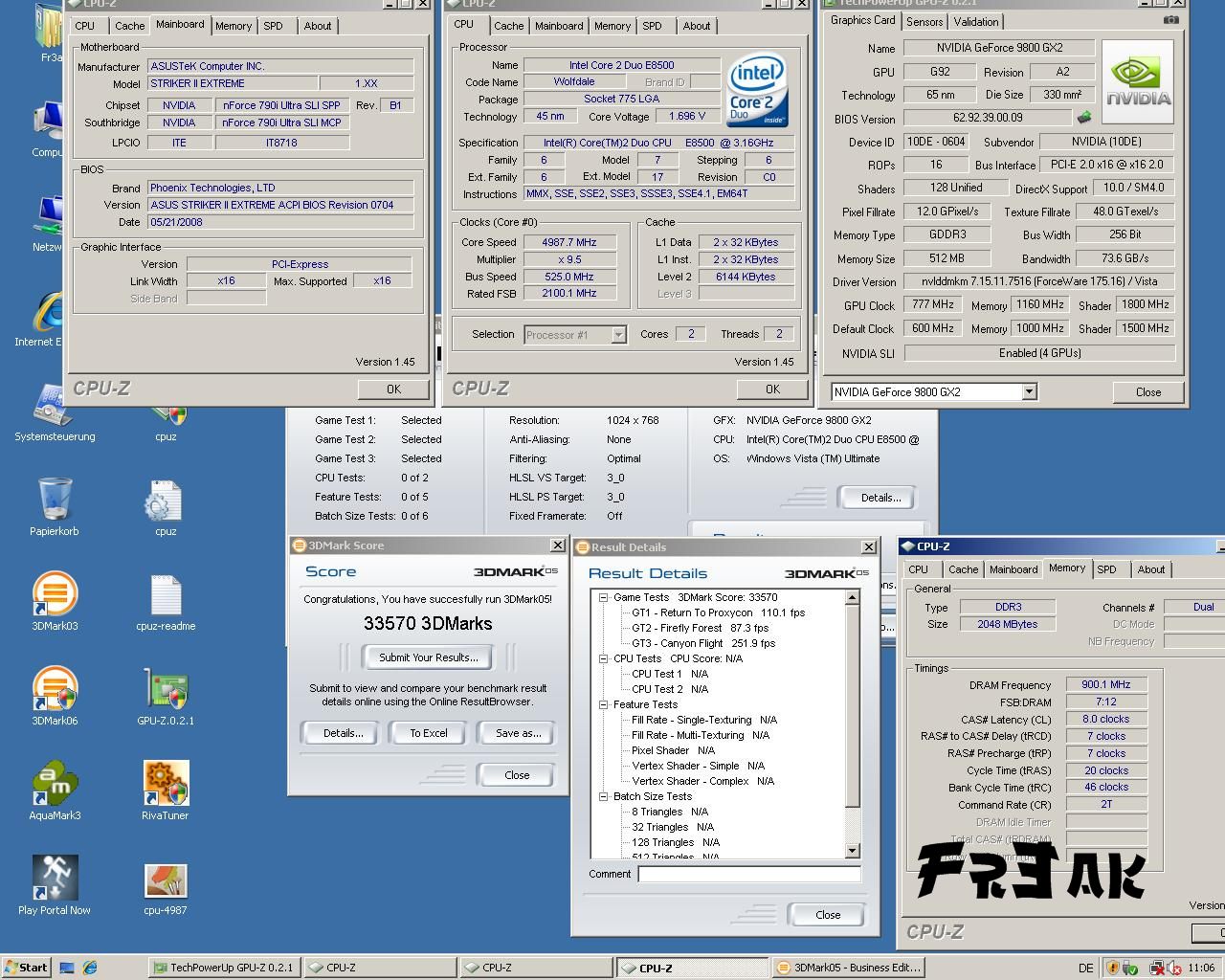Switch to the Sensors tab in GPU-Z

pyautogui.click(x=924, y=21)
